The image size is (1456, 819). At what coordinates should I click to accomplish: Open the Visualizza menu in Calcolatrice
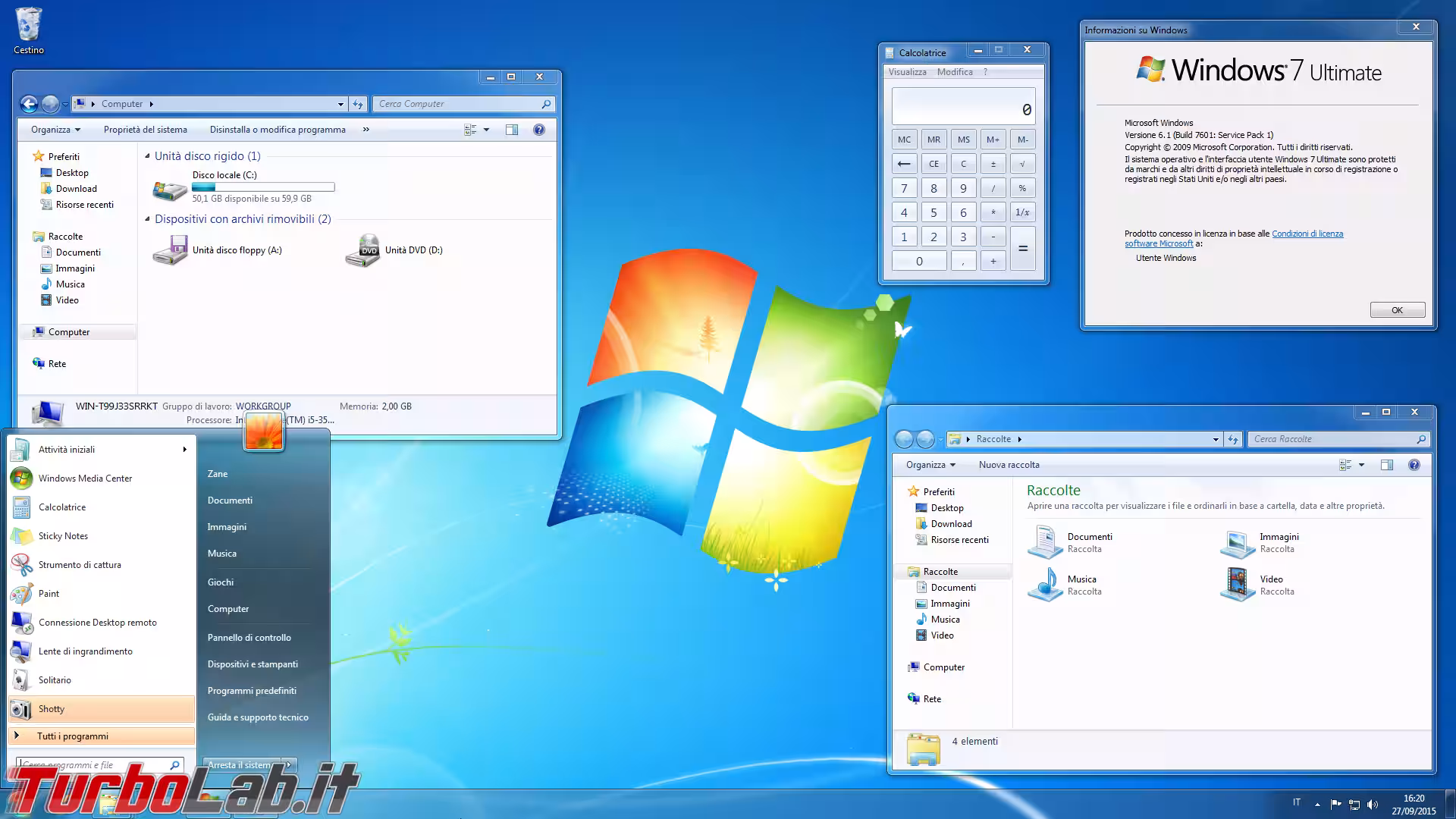point(907,71)
